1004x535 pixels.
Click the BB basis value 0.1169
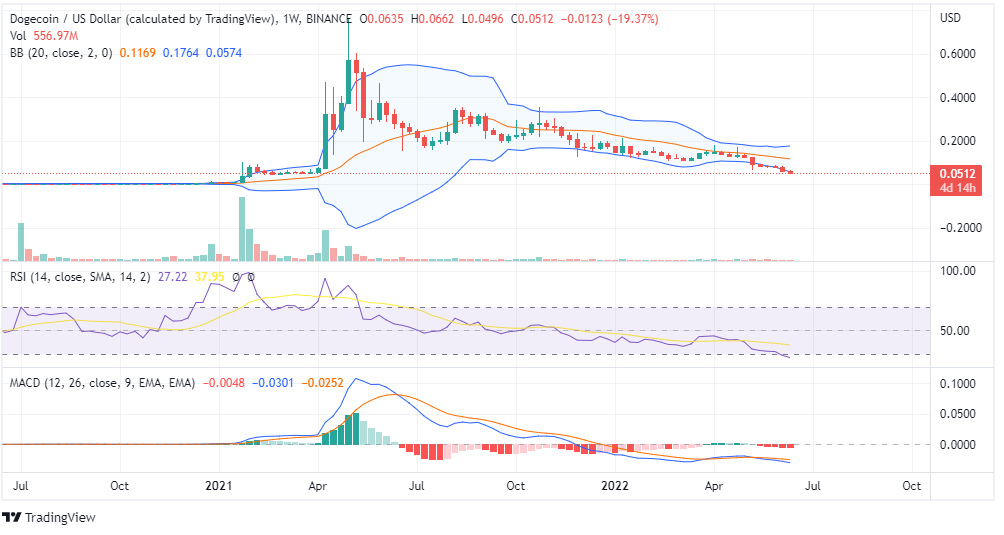(x=138, y=52)
